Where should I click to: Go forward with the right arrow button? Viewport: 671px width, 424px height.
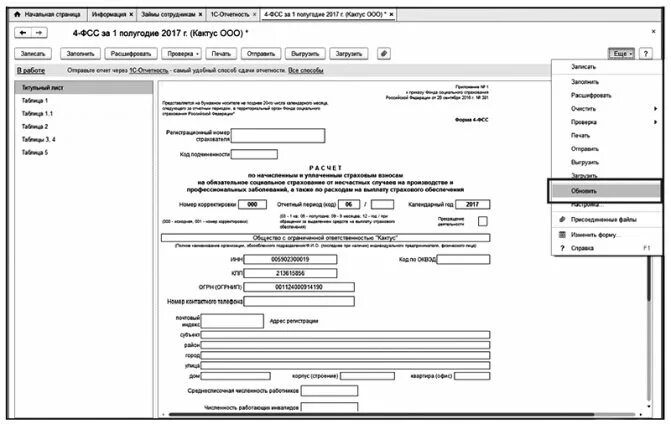(x=39, y=33)
